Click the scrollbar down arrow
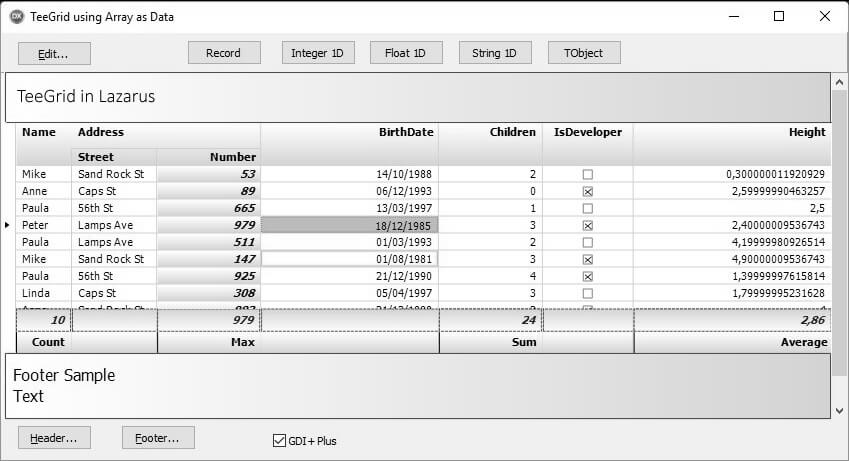The width and height of the screenshot is (849, 461). coord(839,411)
